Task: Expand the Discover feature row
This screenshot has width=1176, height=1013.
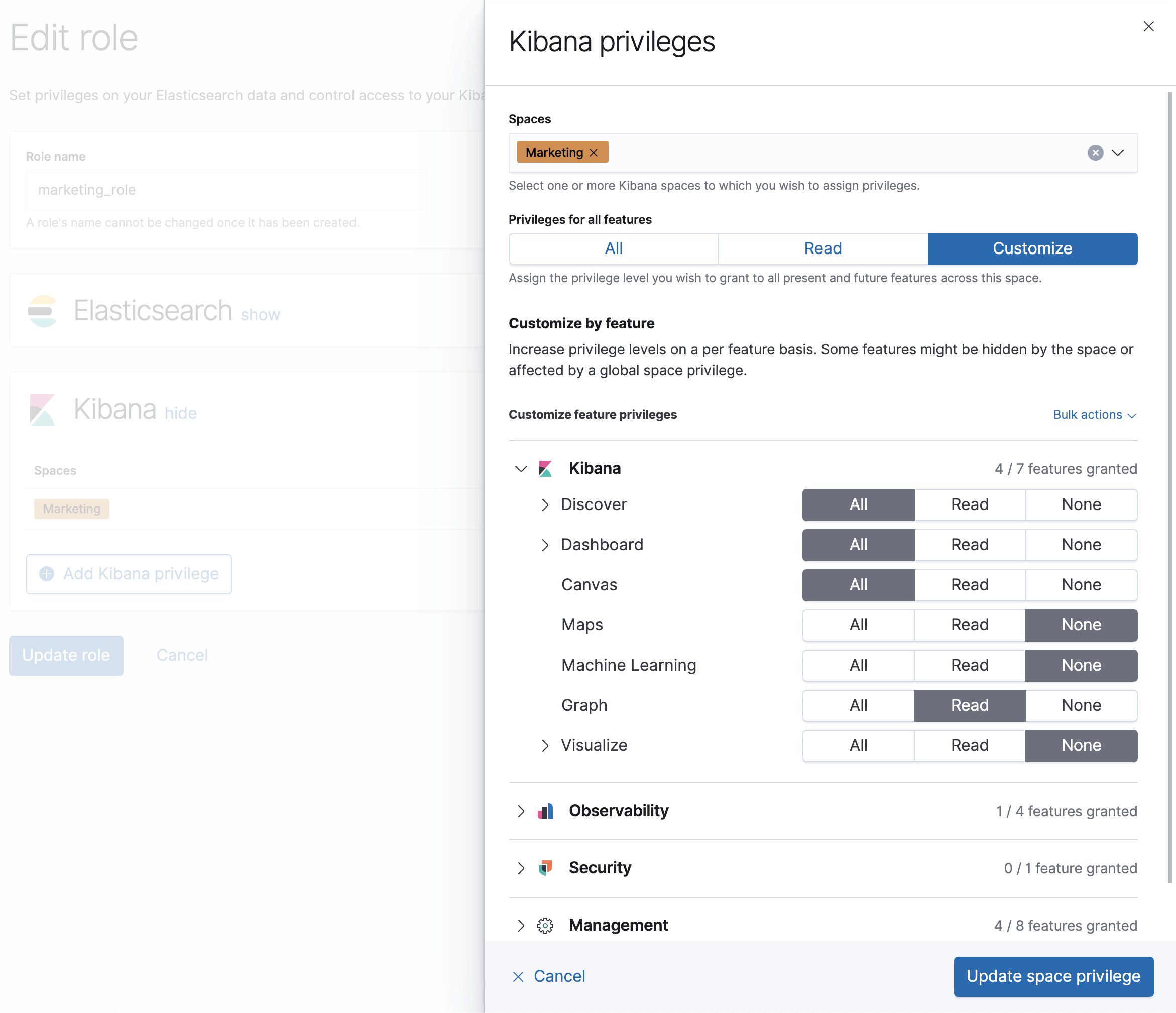Action: click(545, 504)
